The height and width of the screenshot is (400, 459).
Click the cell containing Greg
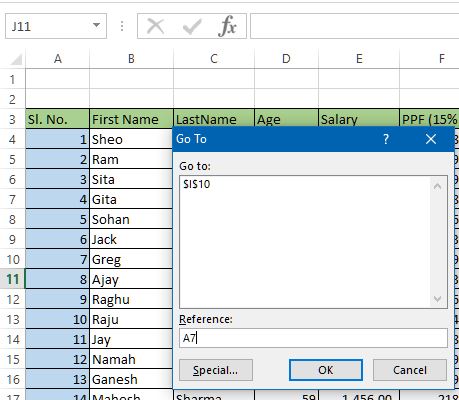point(131,259)
